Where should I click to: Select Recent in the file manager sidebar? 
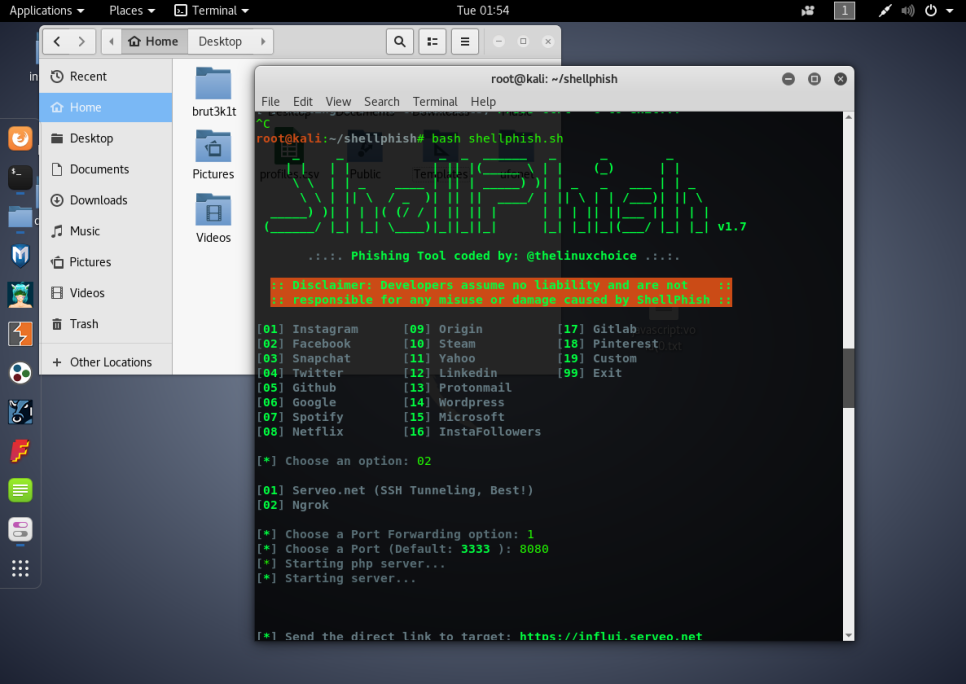coord(106,76)
